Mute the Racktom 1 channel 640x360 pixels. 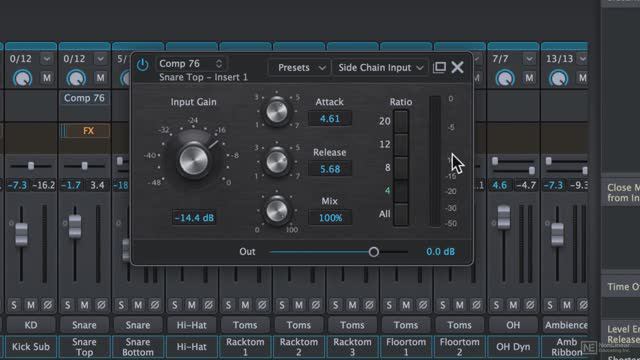245,305
